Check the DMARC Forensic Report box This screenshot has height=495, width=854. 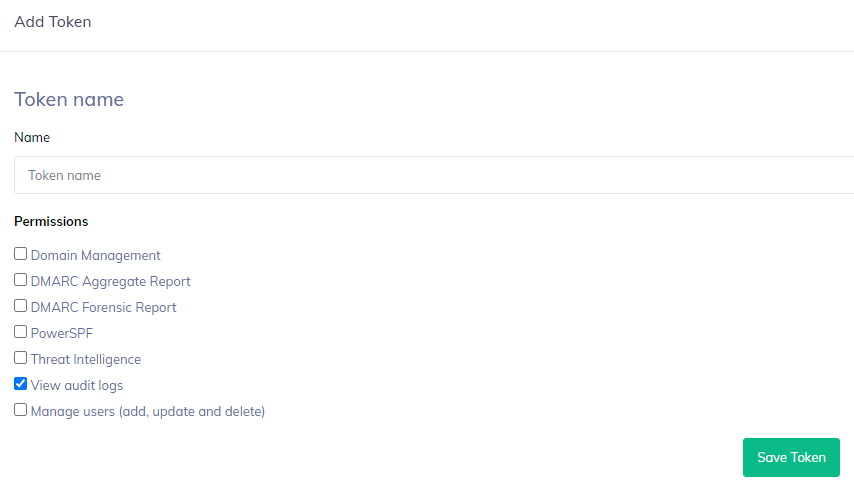pyautogui.click(x=21, y=306)
